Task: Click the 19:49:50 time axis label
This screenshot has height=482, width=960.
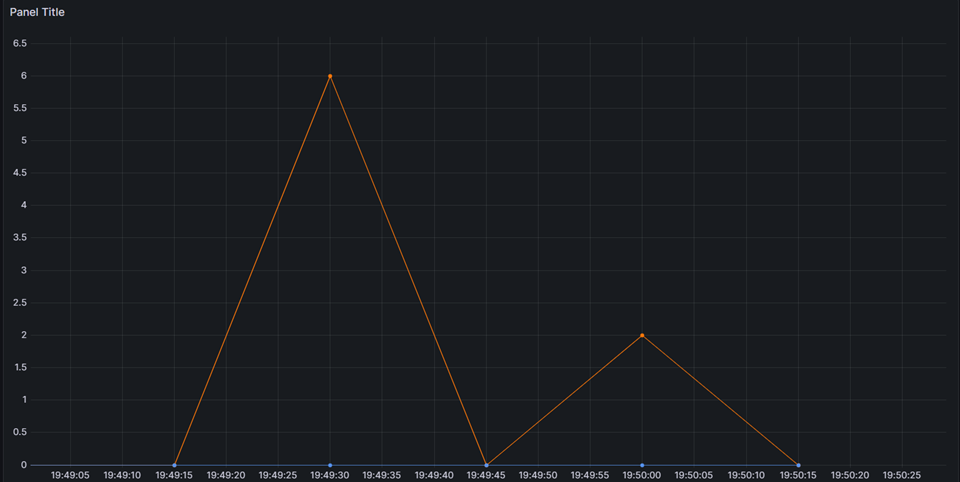Action: (x=538, y=475)
